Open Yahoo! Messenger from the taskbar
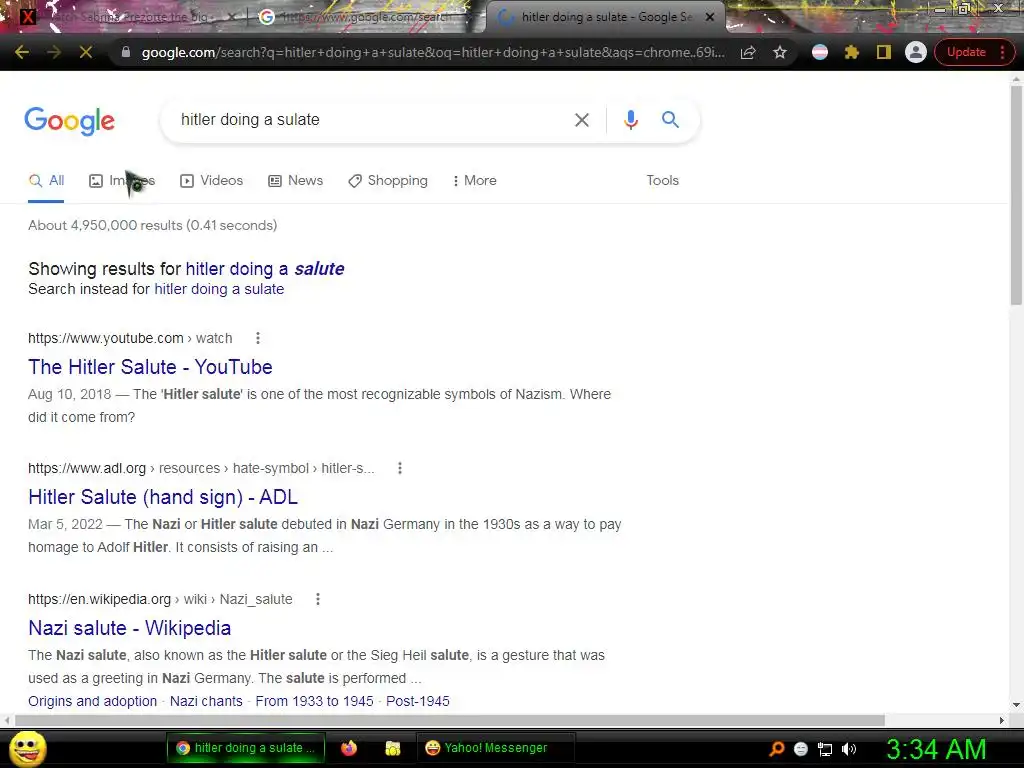 click(x=495, y=748)
